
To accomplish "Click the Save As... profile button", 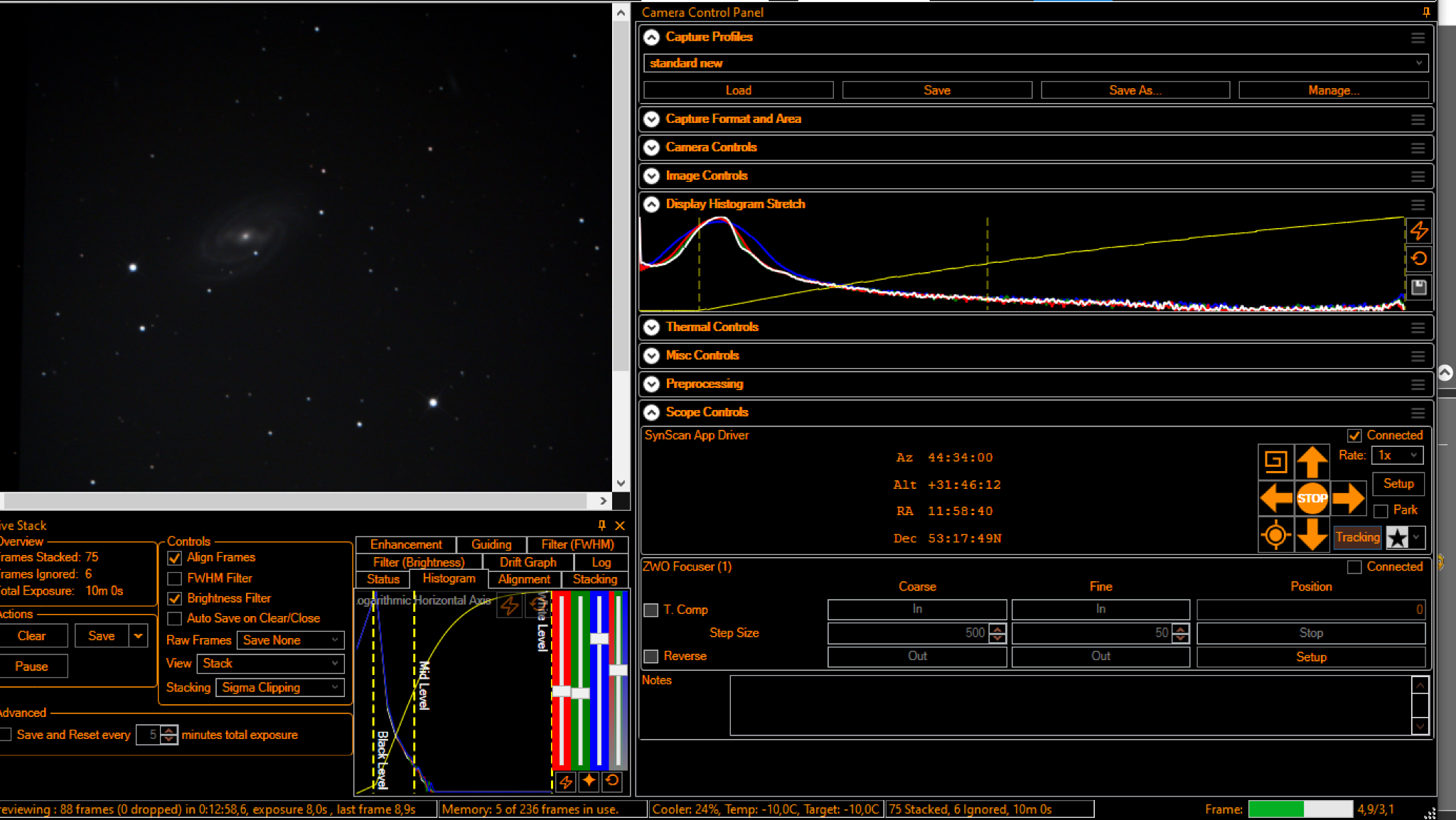I will point(1135,90).
